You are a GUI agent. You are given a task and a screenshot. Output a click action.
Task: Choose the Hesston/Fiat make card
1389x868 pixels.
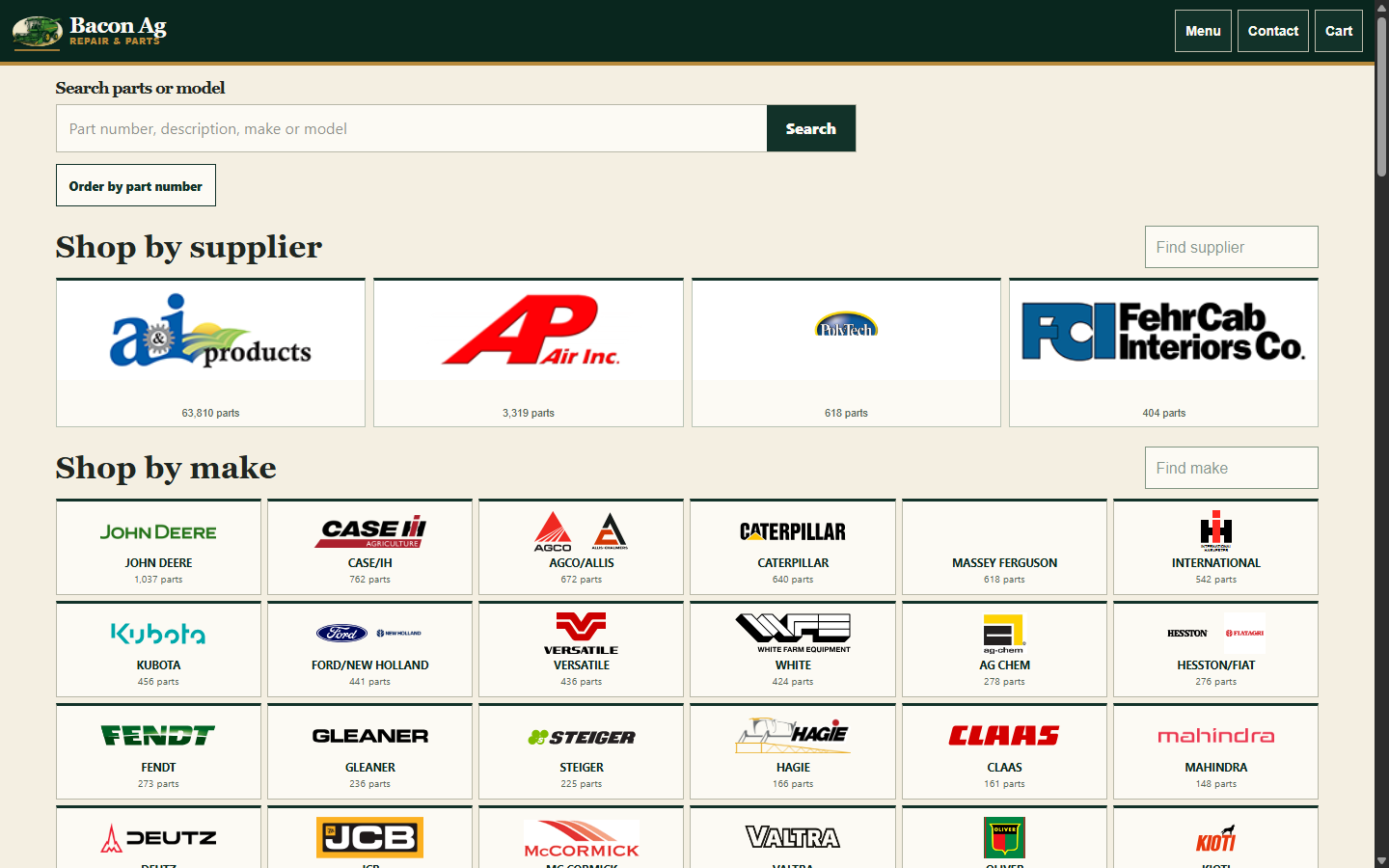pos(1215,649)
